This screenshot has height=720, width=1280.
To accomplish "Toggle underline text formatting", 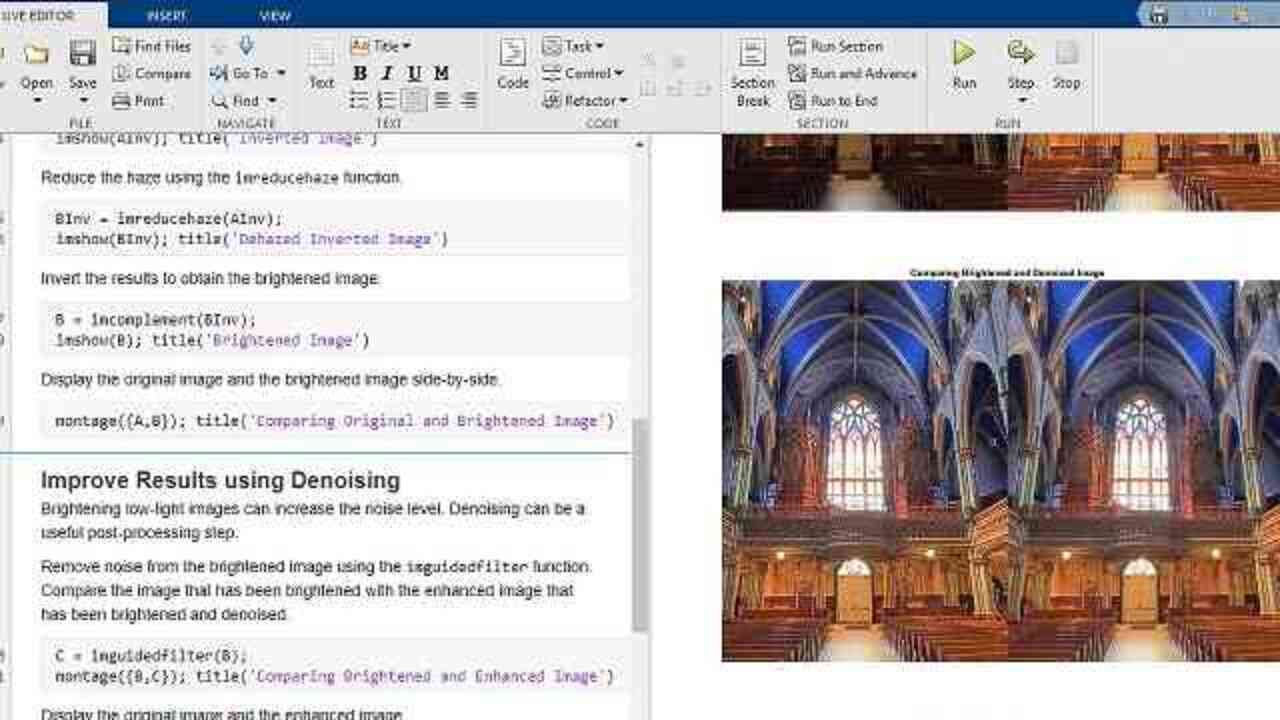I will pos(414,74).
